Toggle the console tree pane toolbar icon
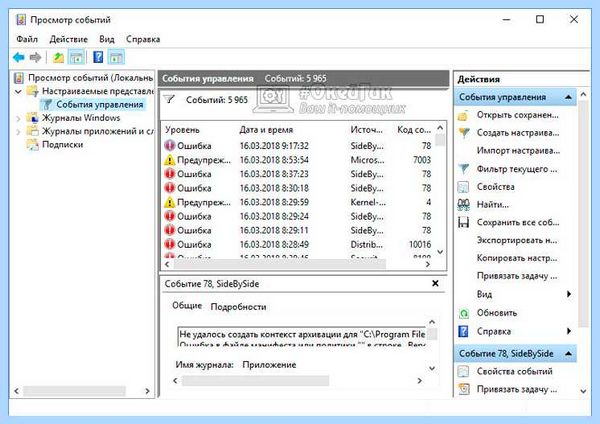 click(x=77, y=58)
